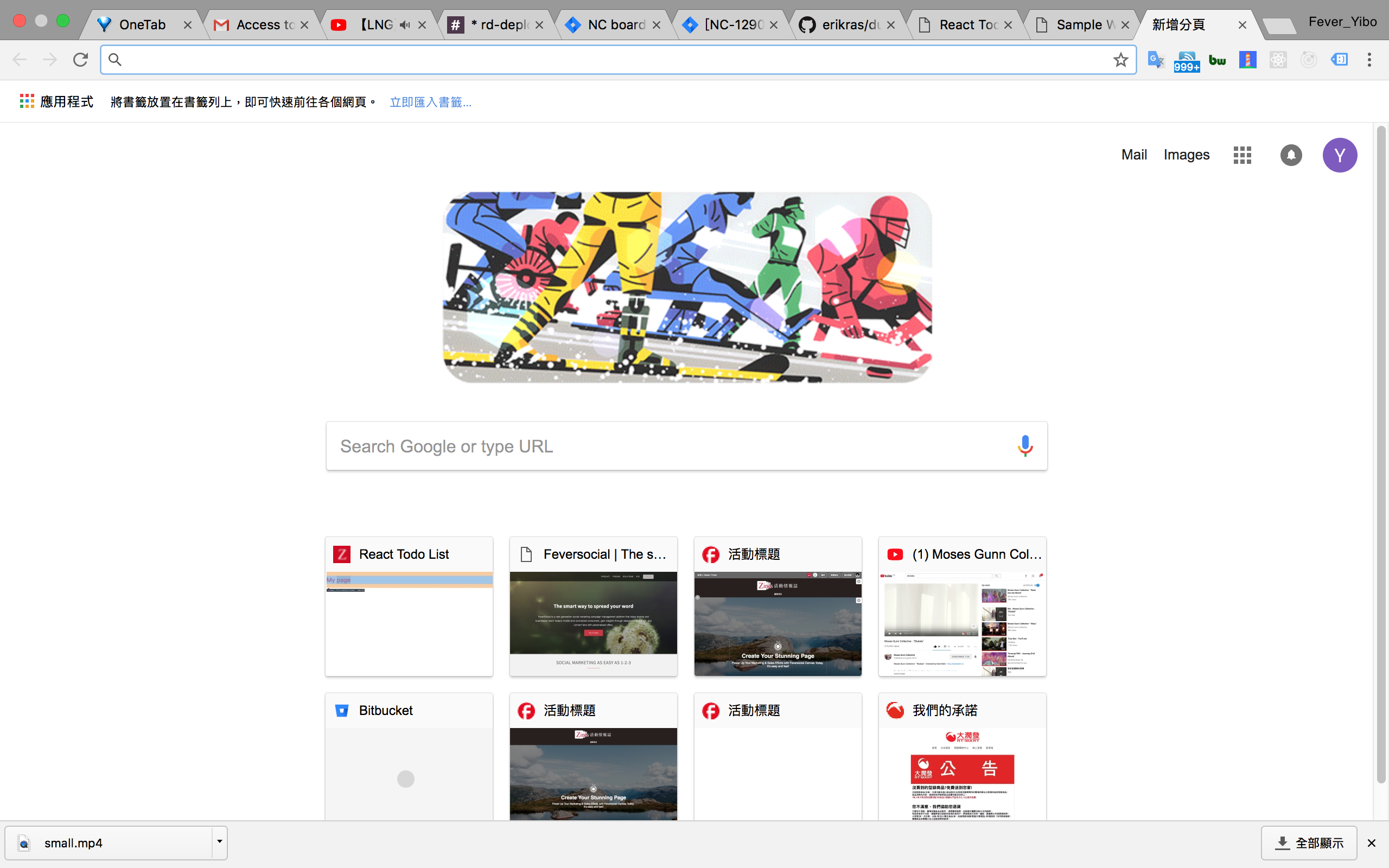Mute audio on the LNG YouTube tab
The height and width of the screenshot is (868, 1389).
pos(405,25)
